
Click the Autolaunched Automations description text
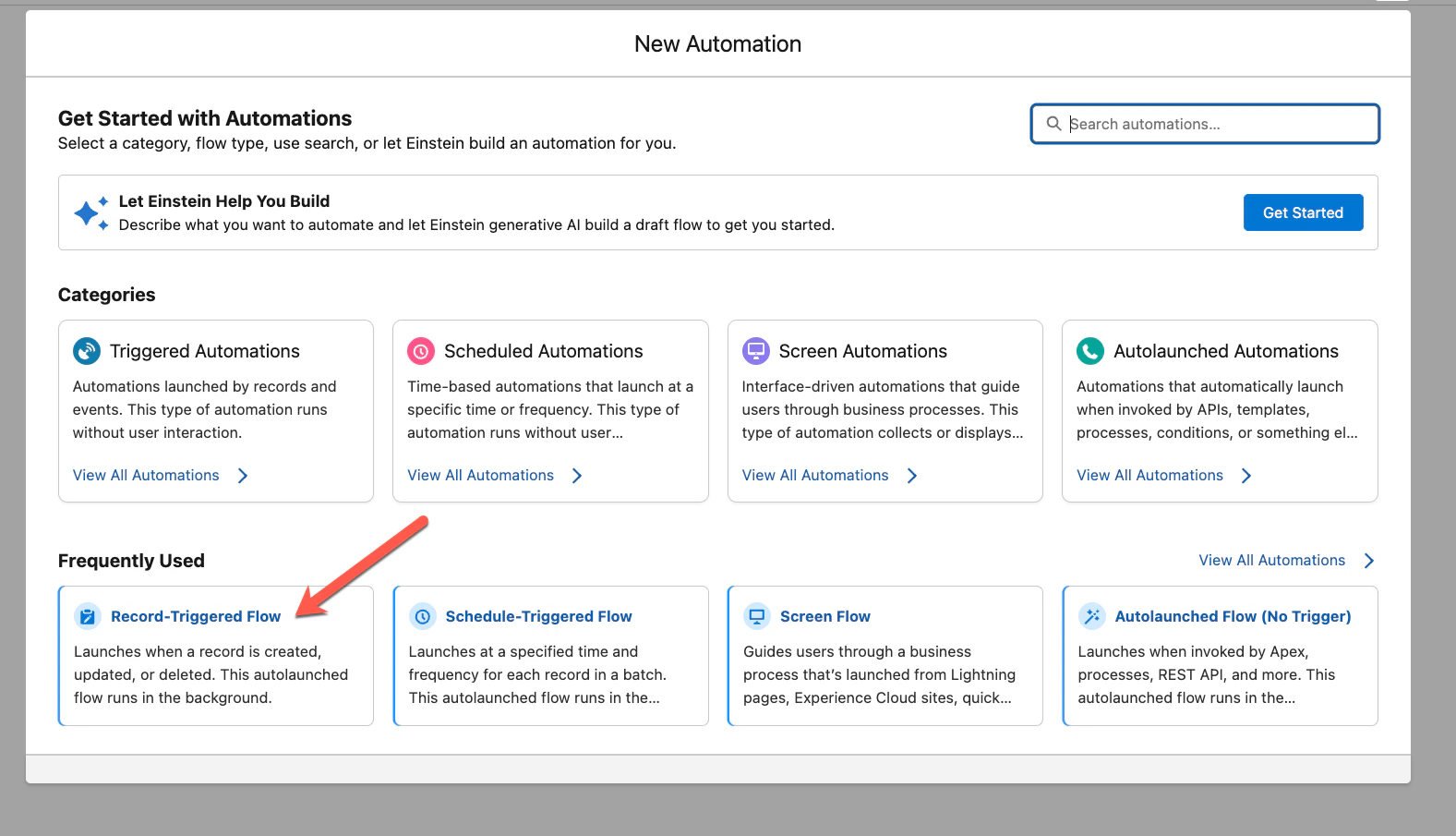click(x=1217, y=409)
